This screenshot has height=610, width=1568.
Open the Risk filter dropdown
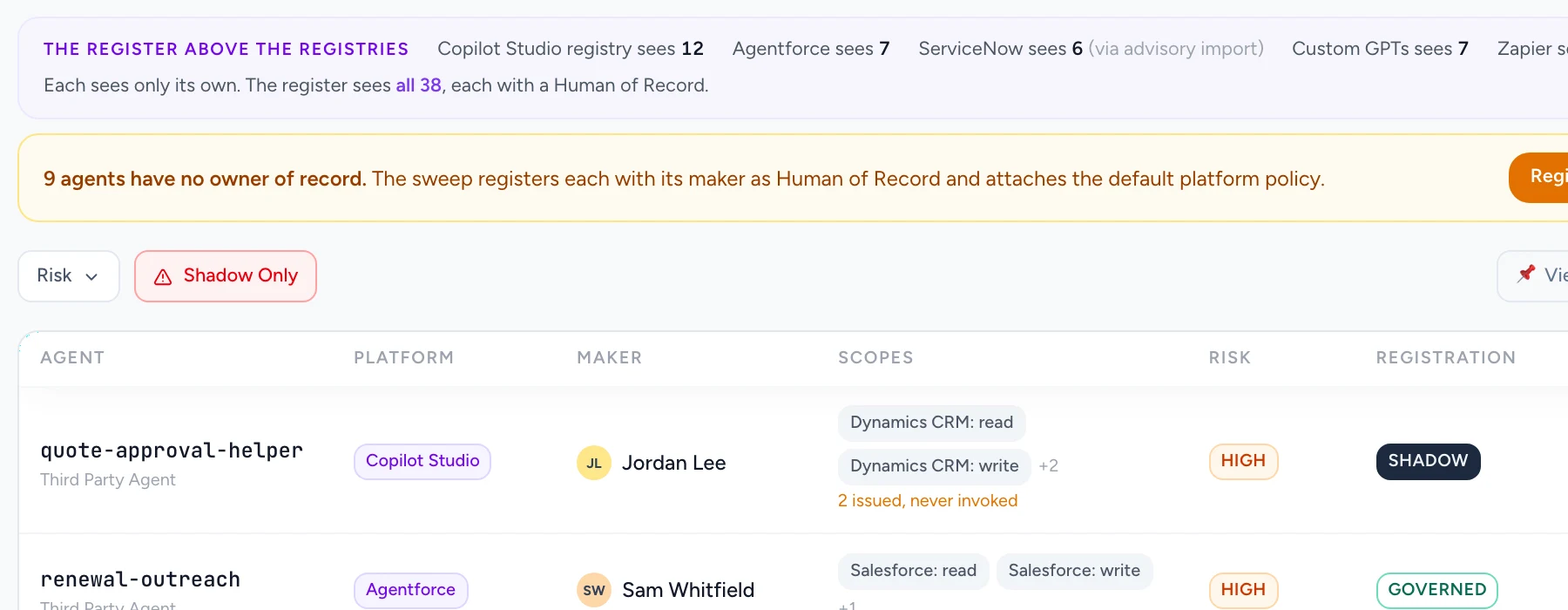click(69, 276)
